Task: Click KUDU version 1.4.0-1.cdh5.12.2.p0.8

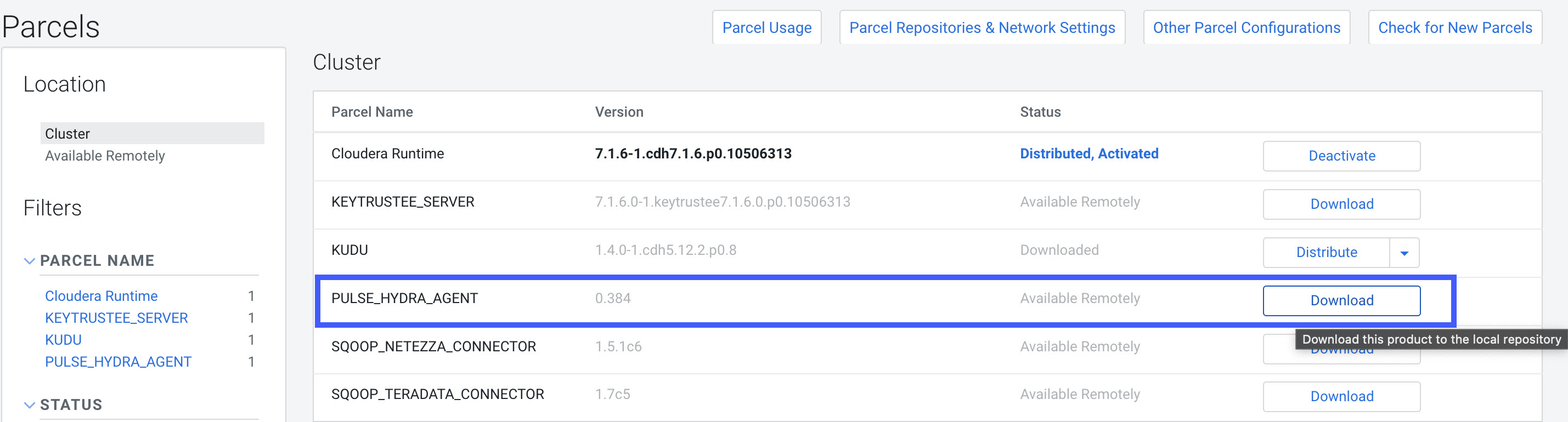Action: (665, 250)
